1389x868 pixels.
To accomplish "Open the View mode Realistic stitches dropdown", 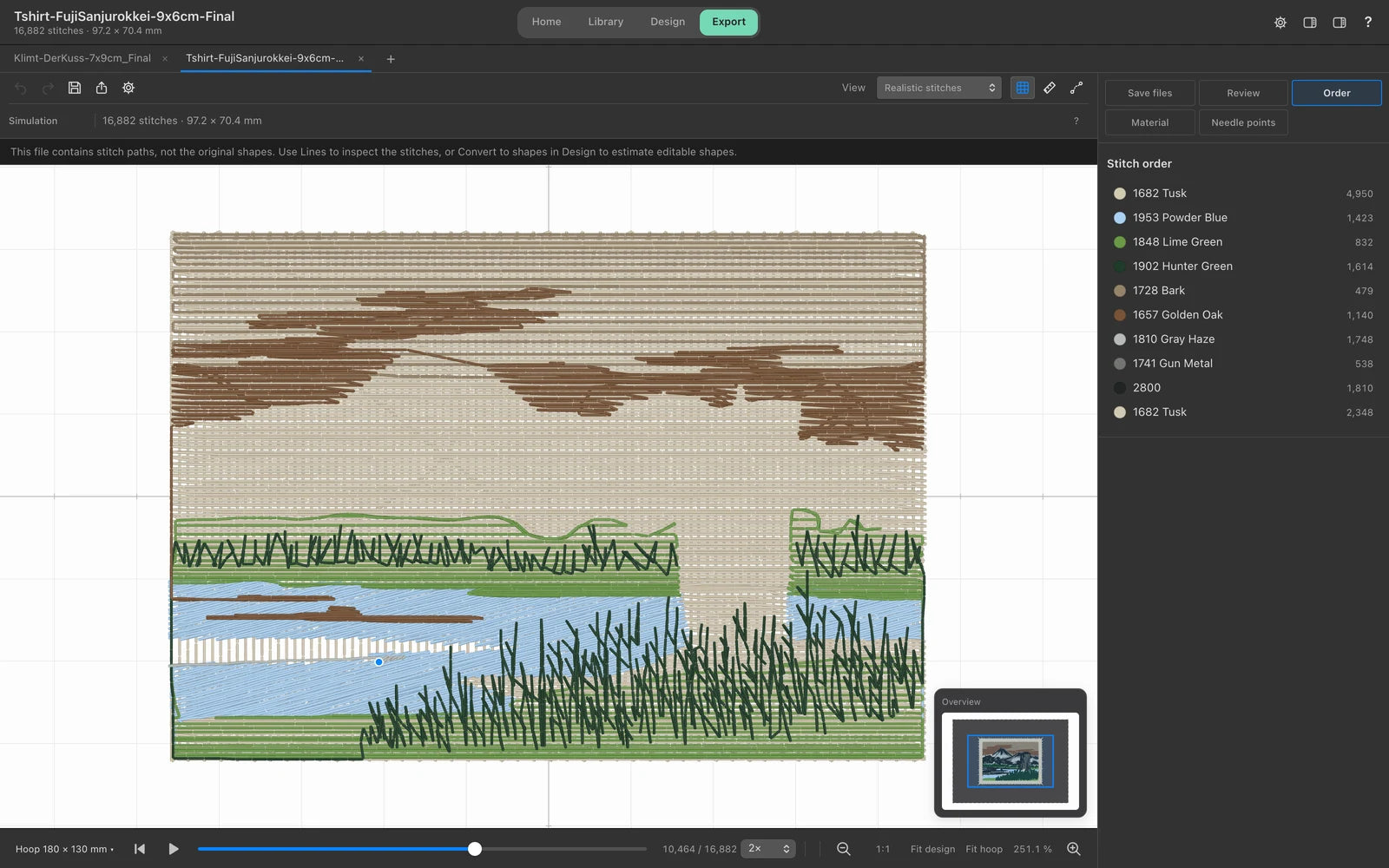I will pyautogui.click(x=938, y=88).
